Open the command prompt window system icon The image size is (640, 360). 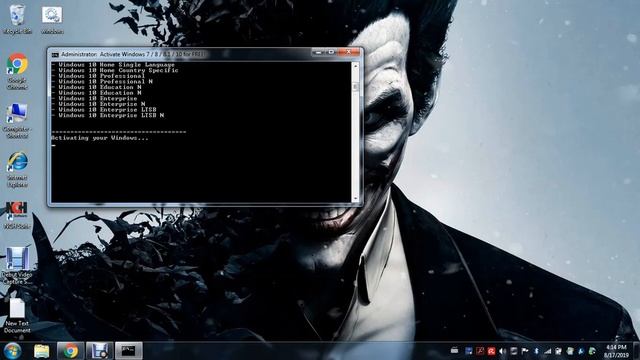click(x=55, y=55)
